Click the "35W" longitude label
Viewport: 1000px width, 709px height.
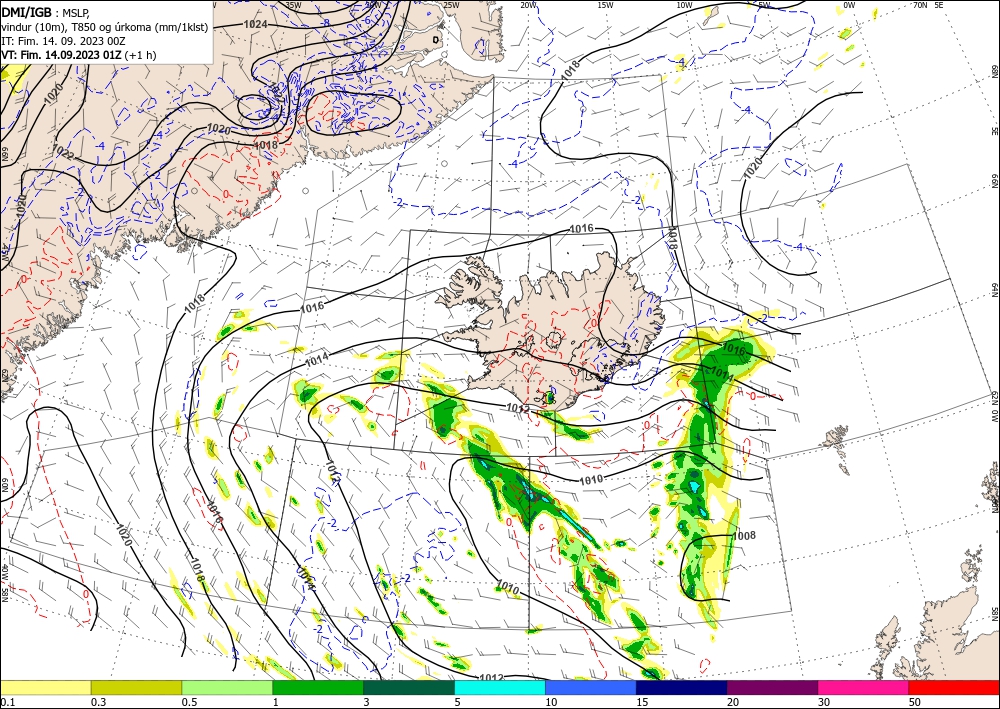click(x=293, y=4)
